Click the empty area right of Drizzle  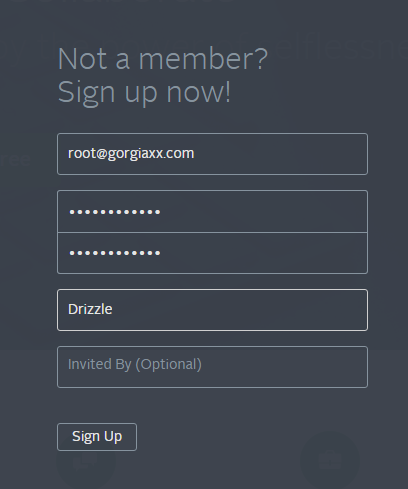(240, 310)
